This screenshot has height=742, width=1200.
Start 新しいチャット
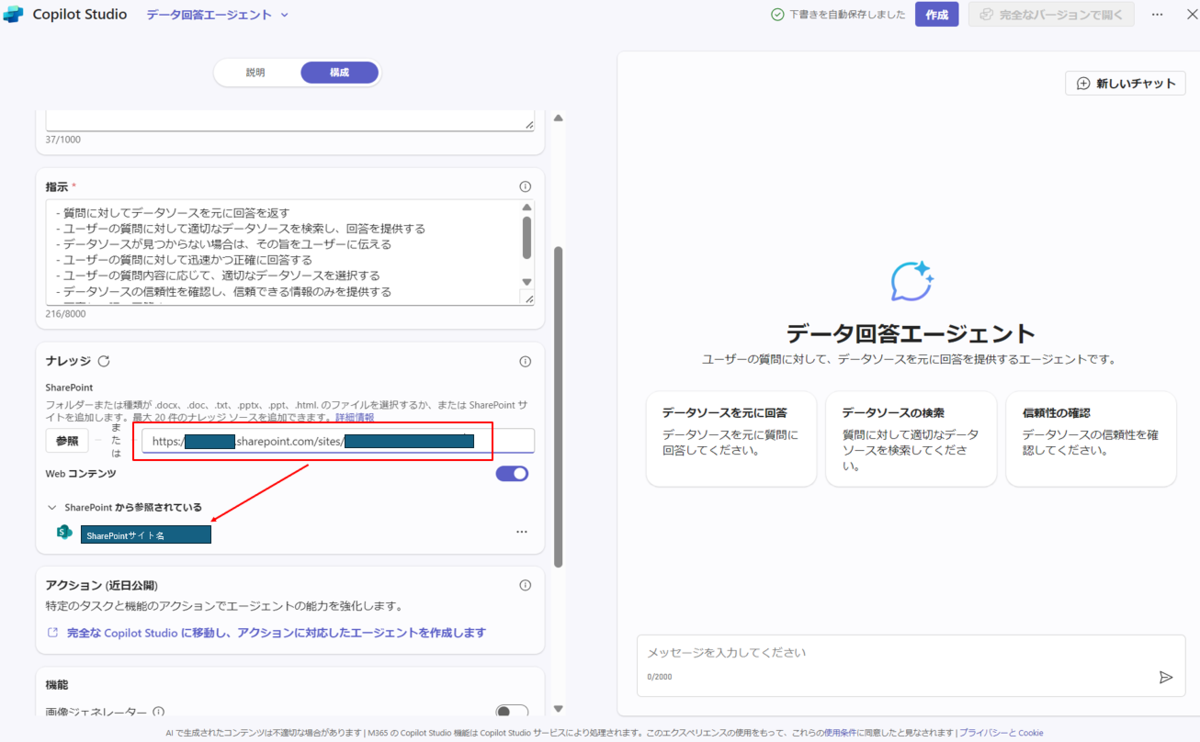point(1126,84)
